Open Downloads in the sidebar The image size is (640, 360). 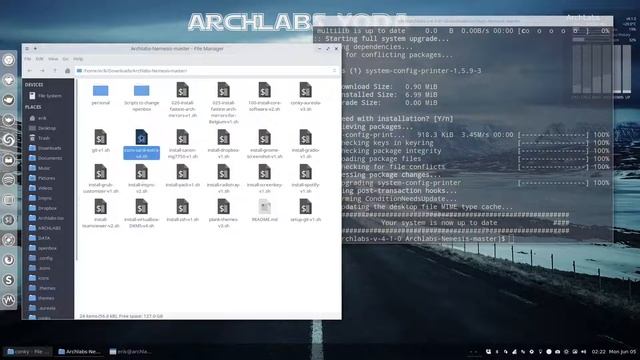click(45, 148)
